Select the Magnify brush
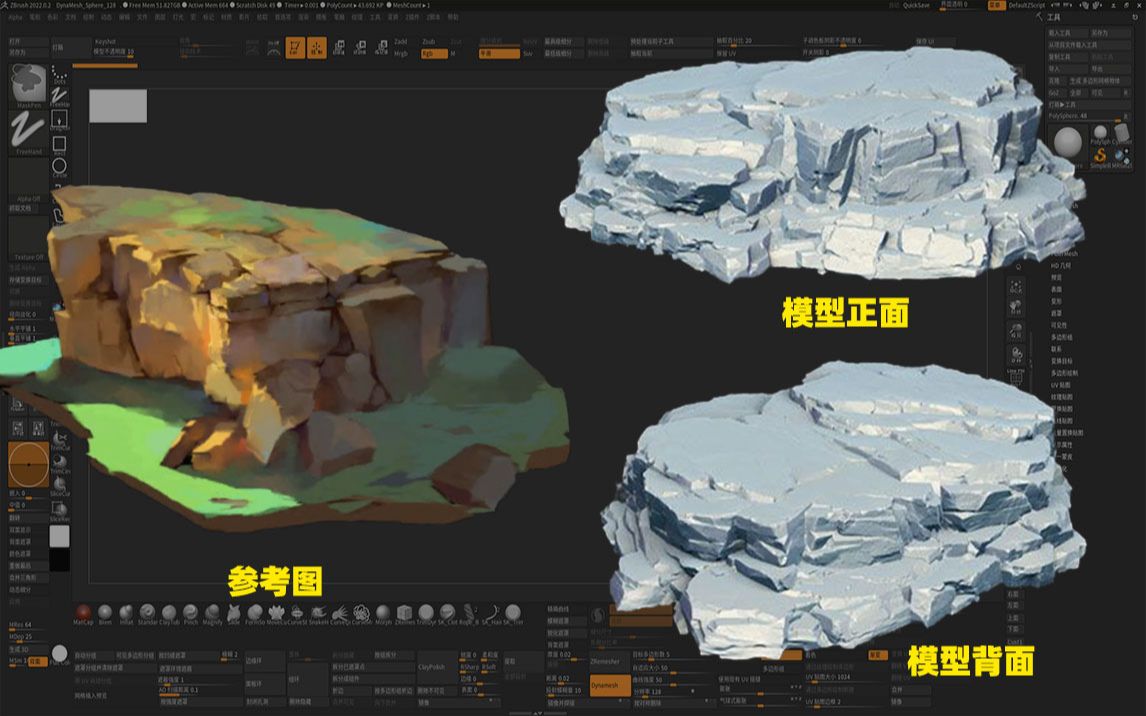This screenshot has height=716, width=1146. point(212,612)
